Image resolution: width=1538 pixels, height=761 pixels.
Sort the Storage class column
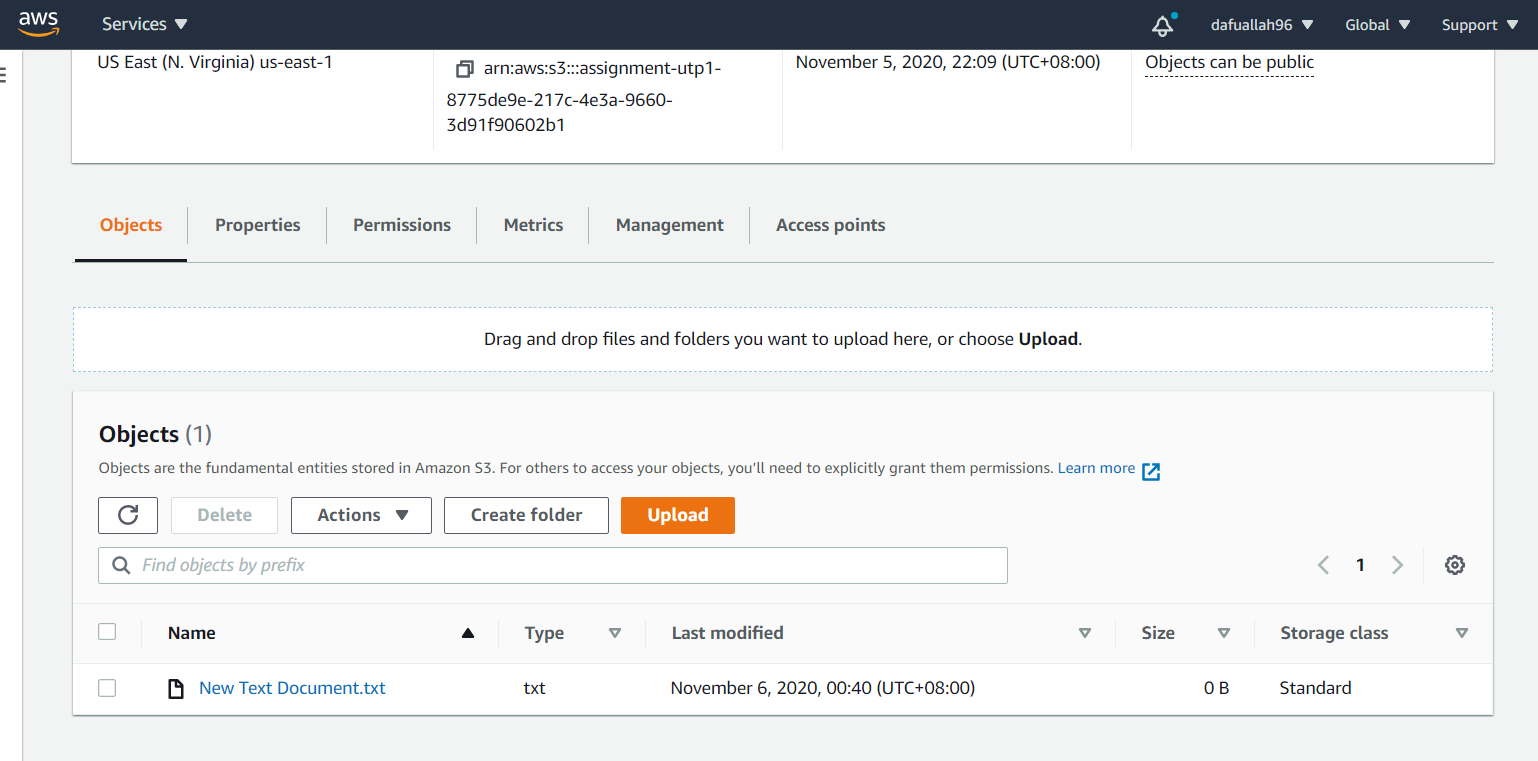1462,633
